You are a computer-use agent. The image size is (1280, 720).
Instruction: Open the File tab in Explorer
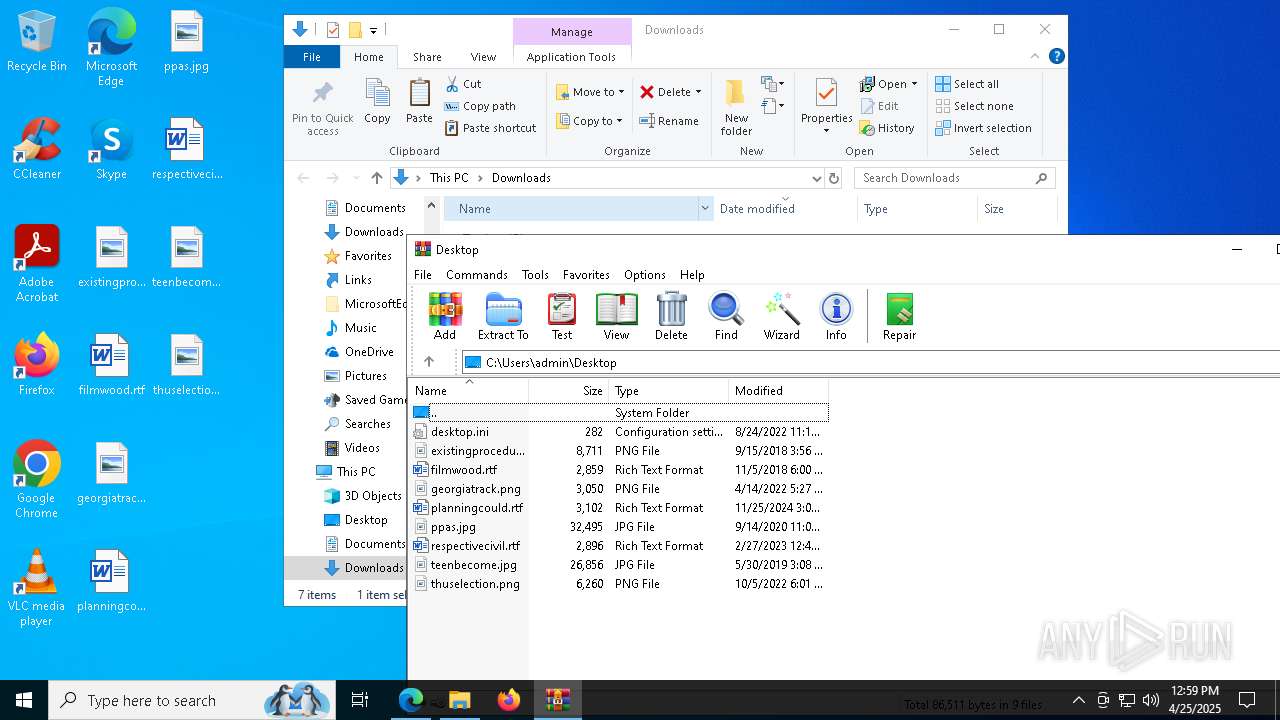point(312,57)
